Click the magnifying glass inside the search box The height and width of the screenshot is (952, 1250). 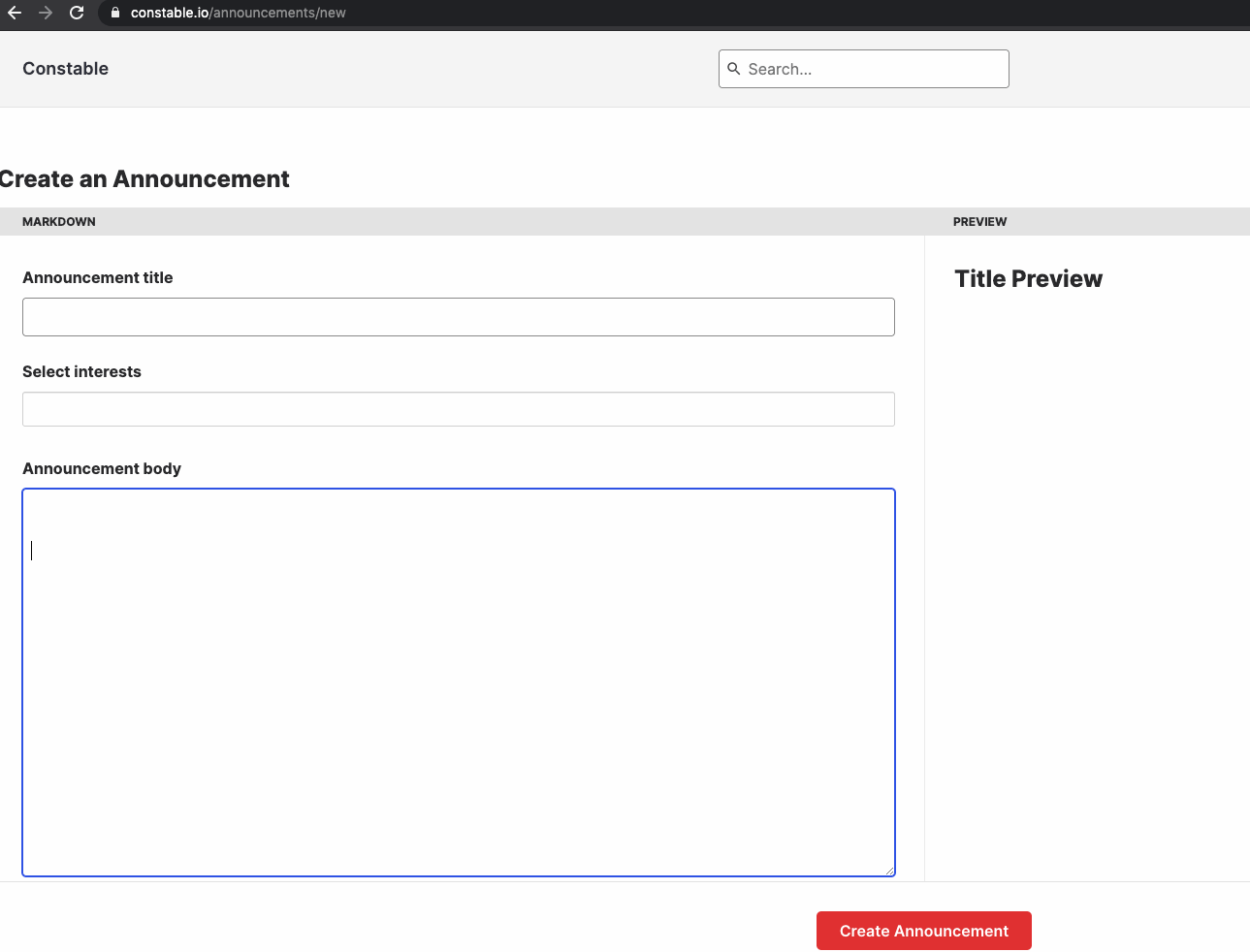click(734, 69)
